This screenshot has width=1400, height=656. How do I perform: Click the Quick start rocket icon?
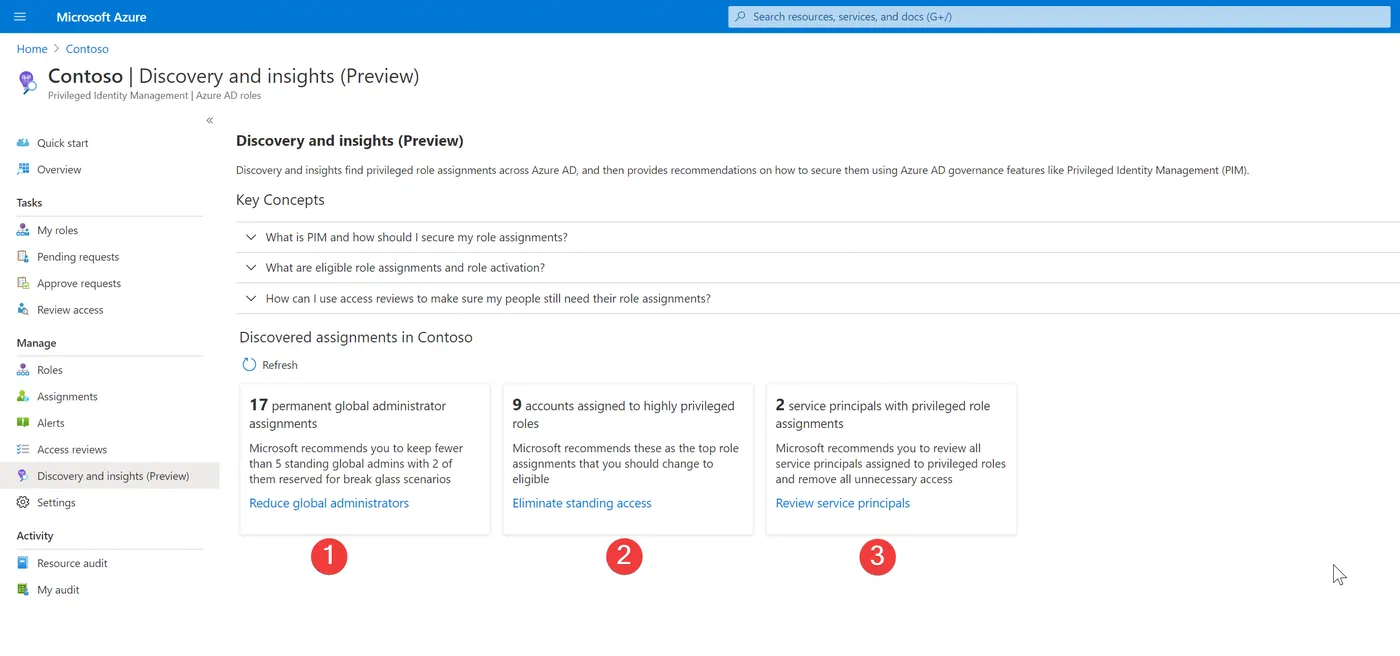[23, 143]
